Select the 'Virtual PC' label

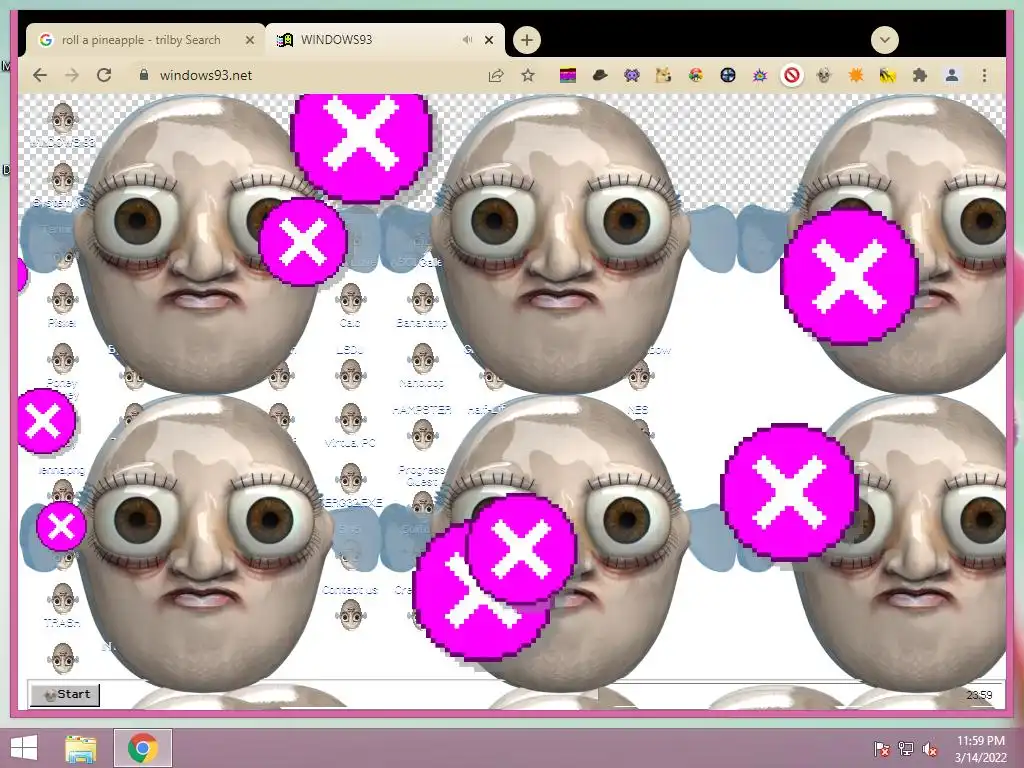[351, 443]
